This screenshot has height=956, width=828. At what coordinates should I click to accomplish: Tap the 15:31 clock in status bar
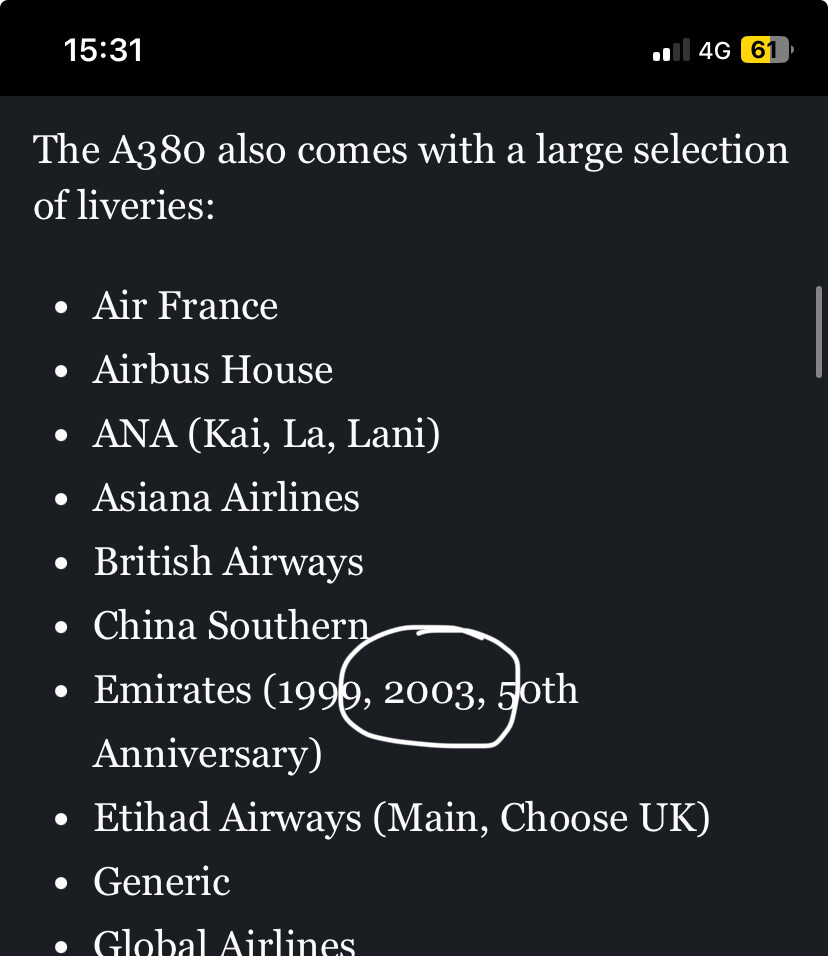[x=103, y=50]
